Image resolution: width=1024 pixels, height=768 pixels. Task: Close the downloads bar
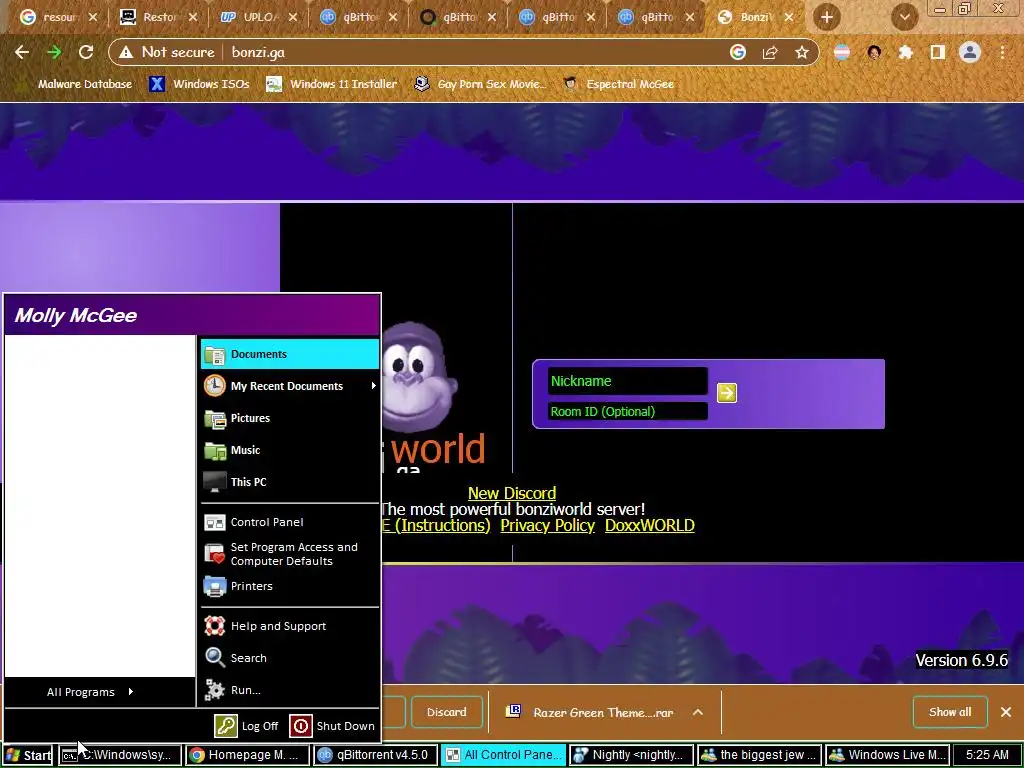pyautogui.click(x=1006, y=712)
